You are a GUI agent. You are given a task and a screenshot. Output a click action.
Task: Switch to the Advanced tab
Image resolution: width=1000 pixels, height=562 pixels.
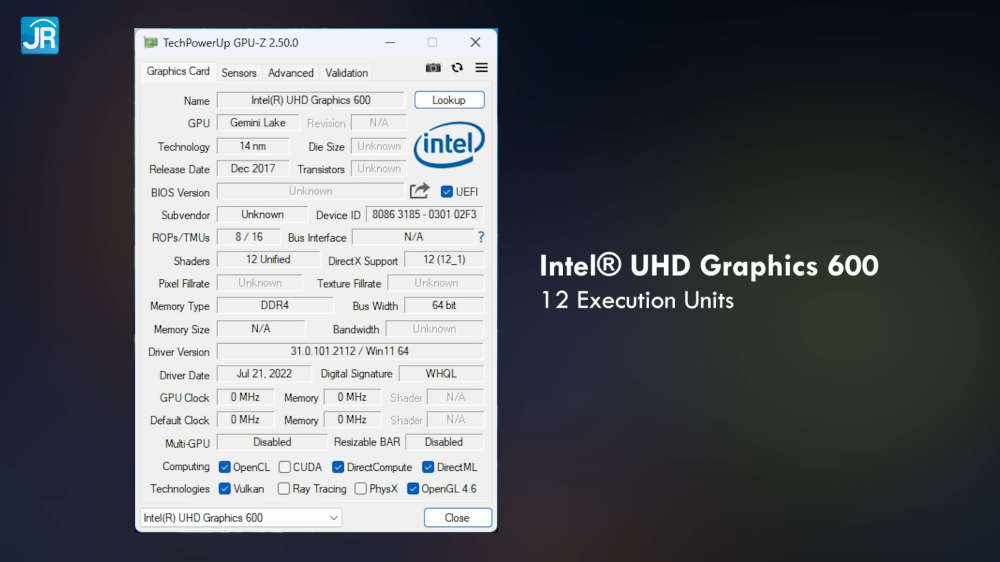point(291,73)
